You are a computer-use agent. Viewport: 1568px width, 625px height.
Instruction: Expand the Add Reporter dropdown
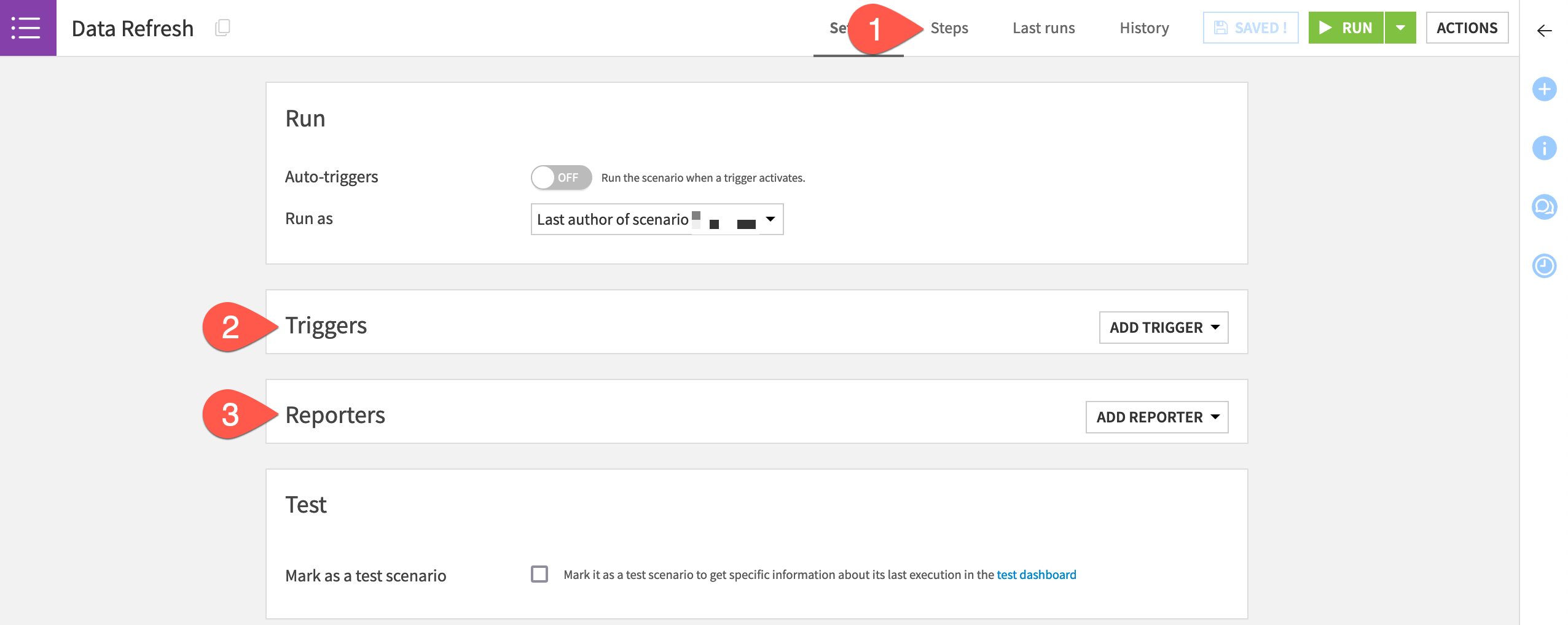[x=1156, y=417]
